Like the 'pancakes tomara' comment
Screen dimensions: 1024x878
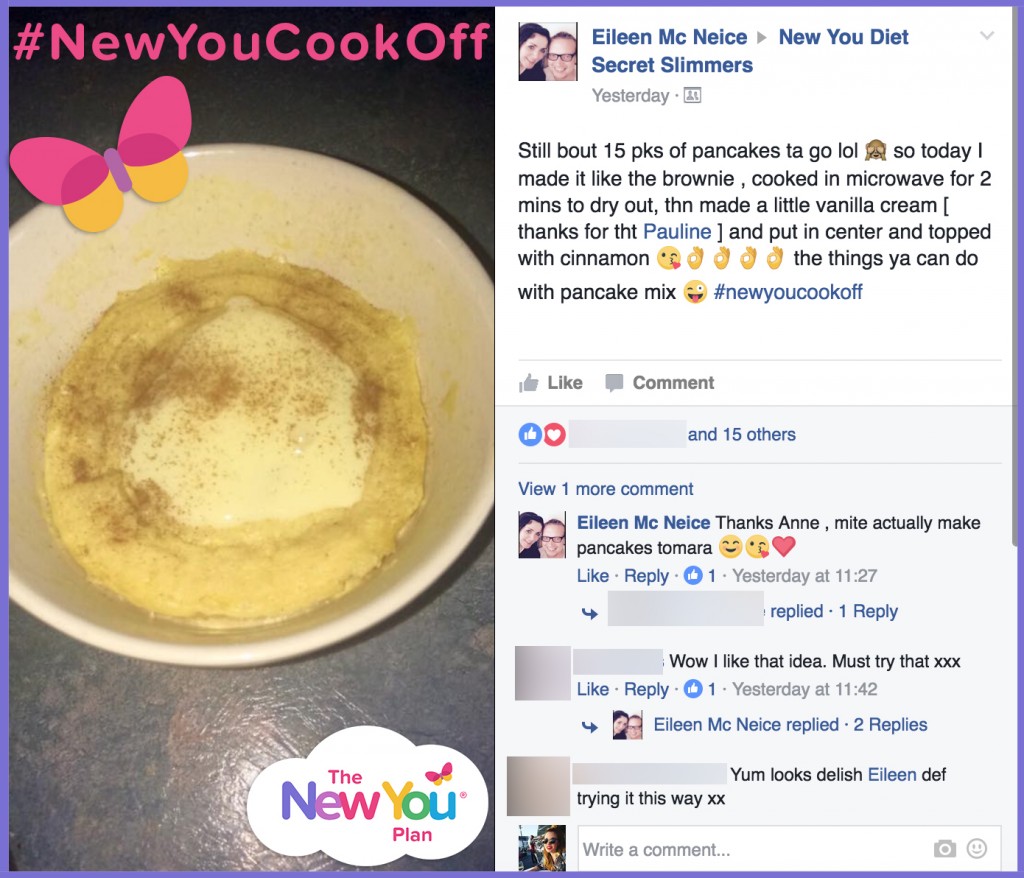pos(592,576)
